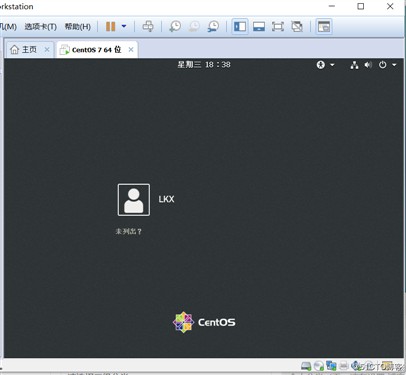Click the 未列出? not listed link
This screenshot has width=406, height=375.
pos(129,231)
